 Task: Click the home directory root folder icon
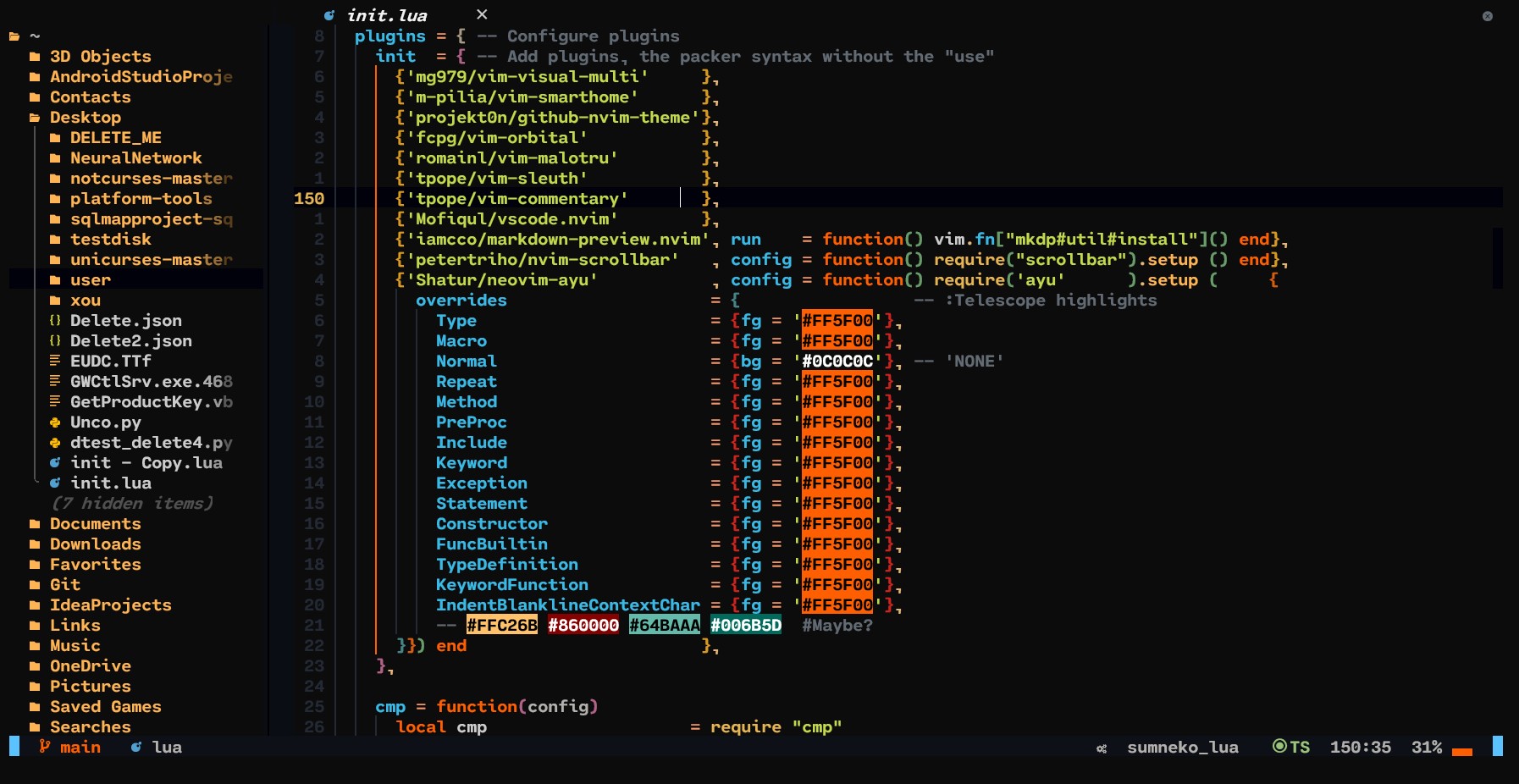14,36
